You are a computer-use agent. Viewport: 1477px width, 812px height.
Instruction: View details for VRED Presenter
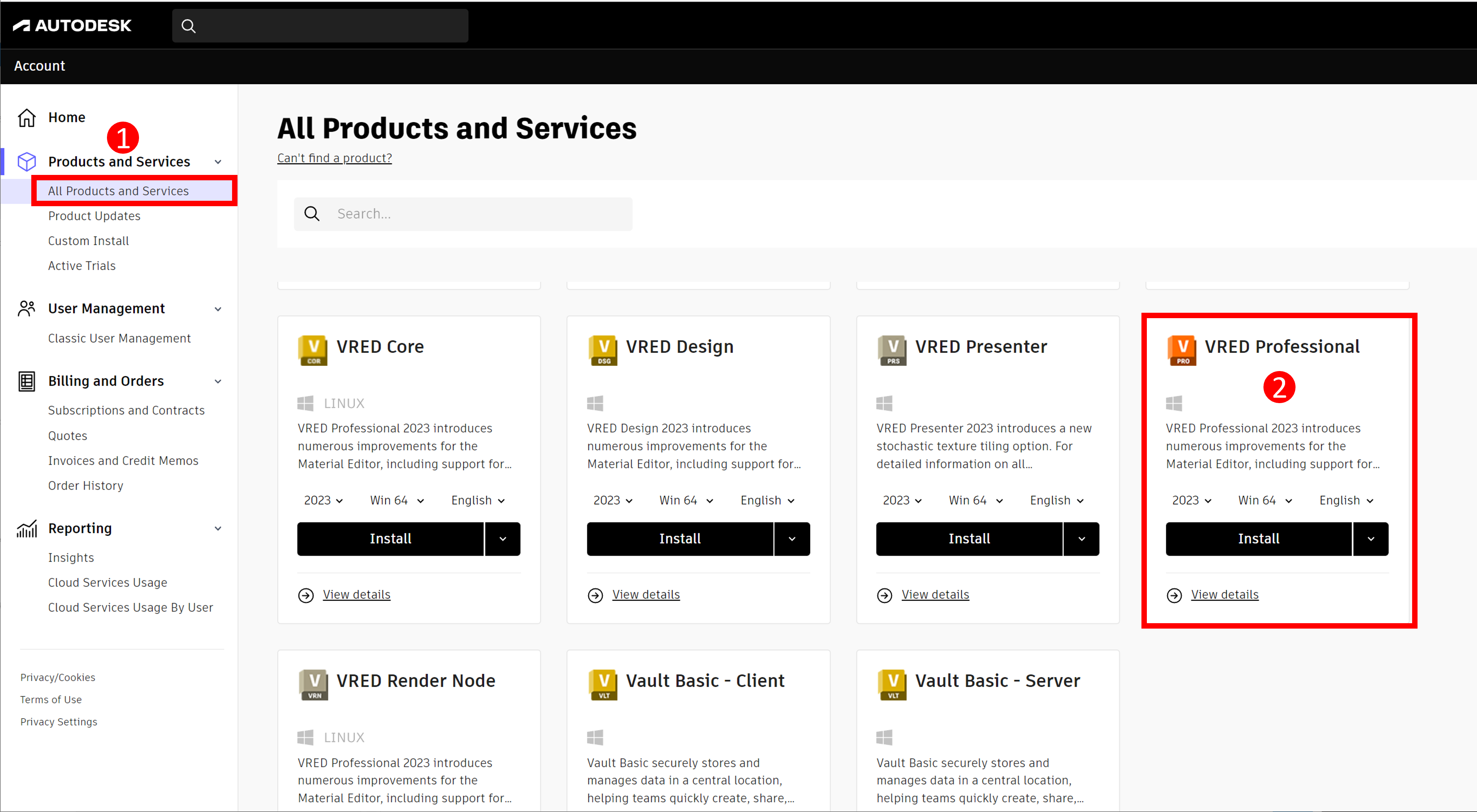coord(935,595)
